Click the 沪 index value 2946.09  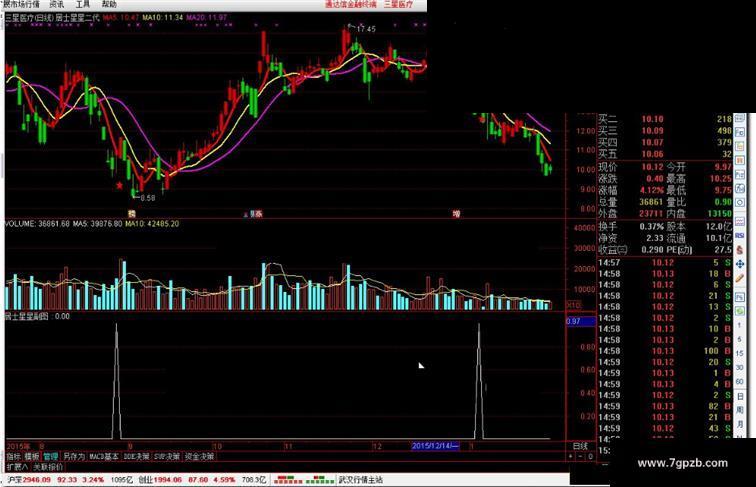pyautogui.click(x=37, y=480)
